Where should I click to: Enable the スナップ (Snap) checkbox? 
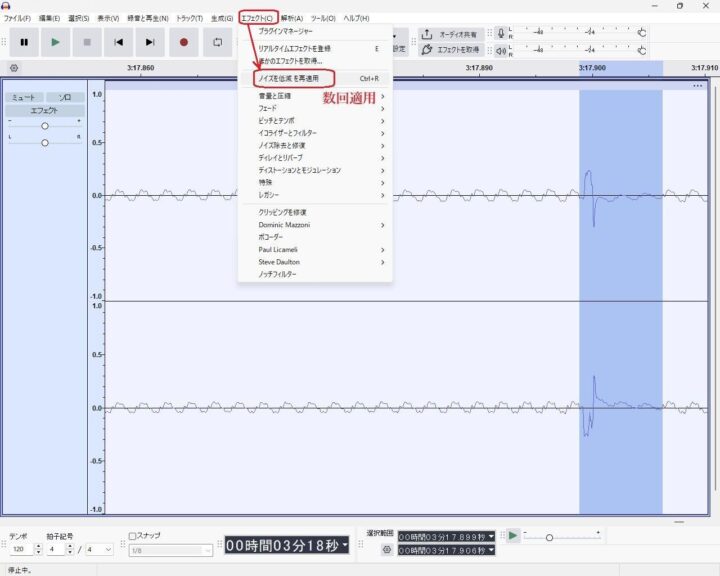click(x=133, y=536)
